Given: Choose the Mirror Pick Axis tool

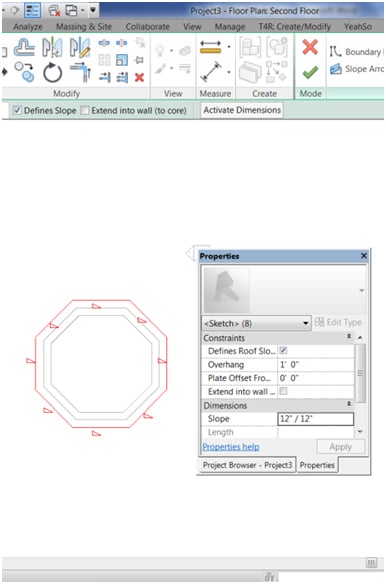Looking at the screenshot, I should coord(52,47).
